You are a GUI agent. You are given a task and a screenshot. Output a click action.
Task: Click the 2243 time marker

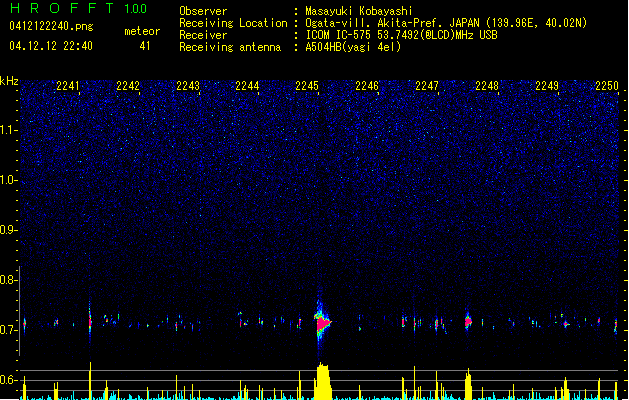pos(188,86)
